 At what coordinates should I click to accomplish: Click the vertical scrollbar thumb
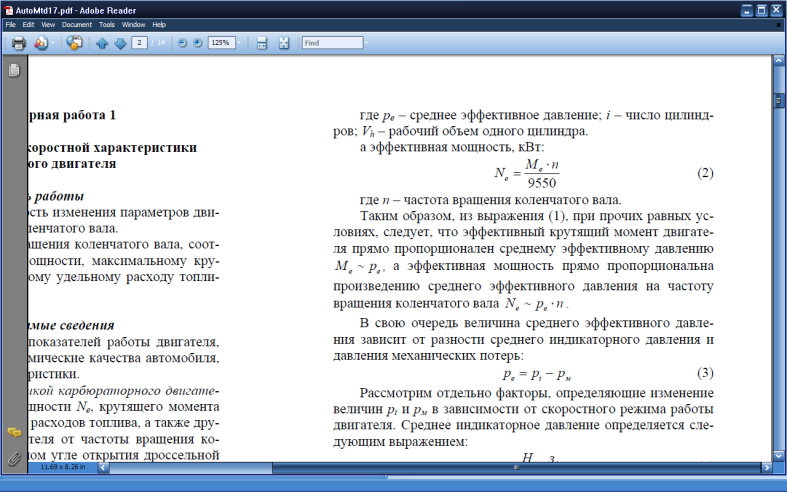pos(778,100)
